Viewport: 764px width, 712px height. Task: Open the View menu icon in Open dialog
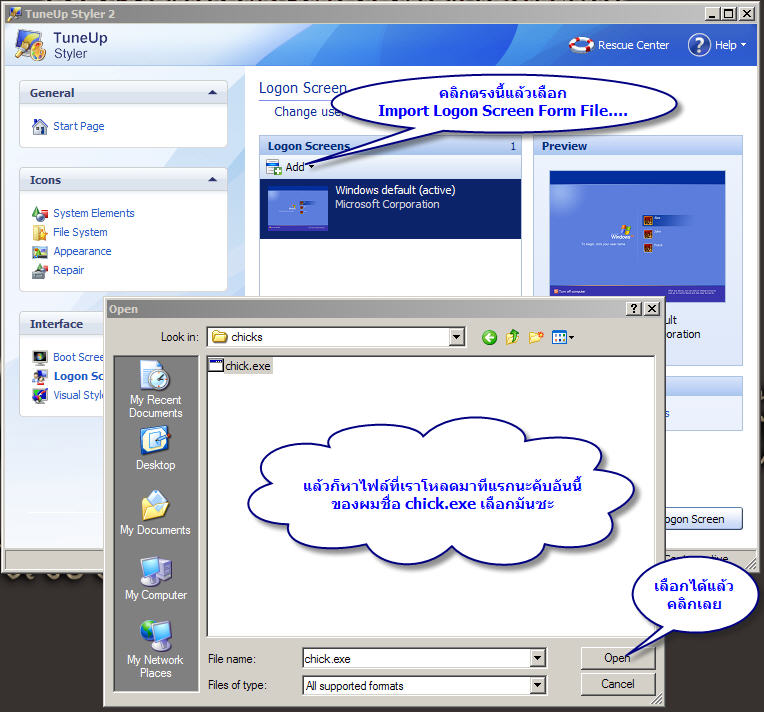point(562,337)
